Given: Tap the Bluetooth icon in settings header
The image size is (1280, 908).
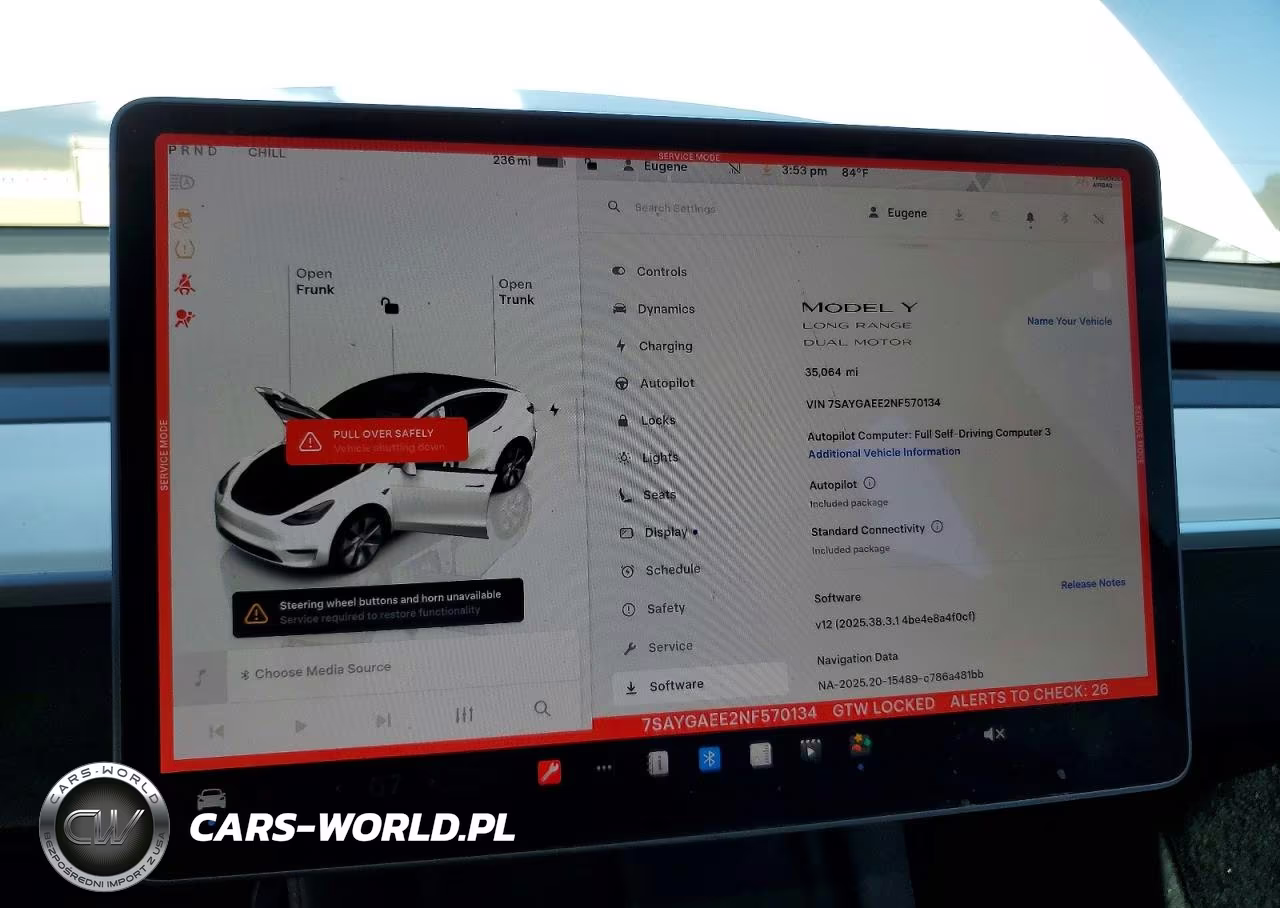Looking at the screenshot, I should coord(1064,217).
